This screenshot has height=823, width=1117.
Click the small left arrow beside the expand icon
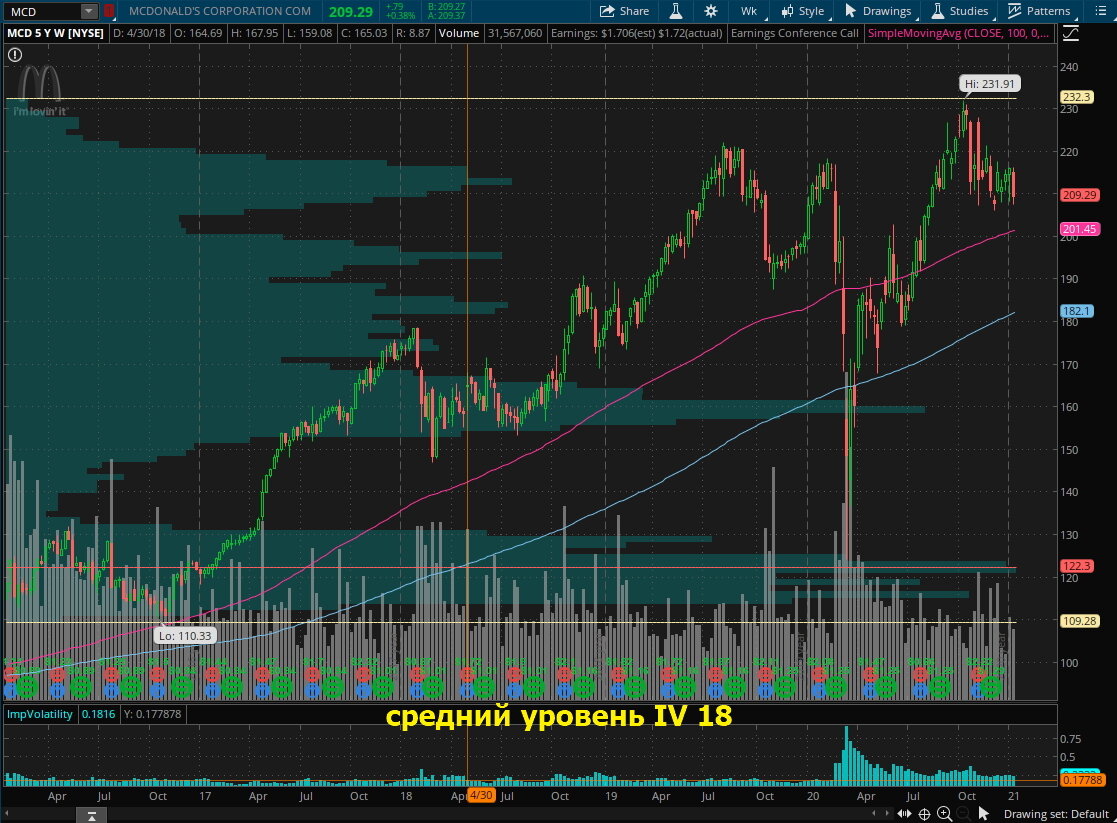[x=875, y=813]
